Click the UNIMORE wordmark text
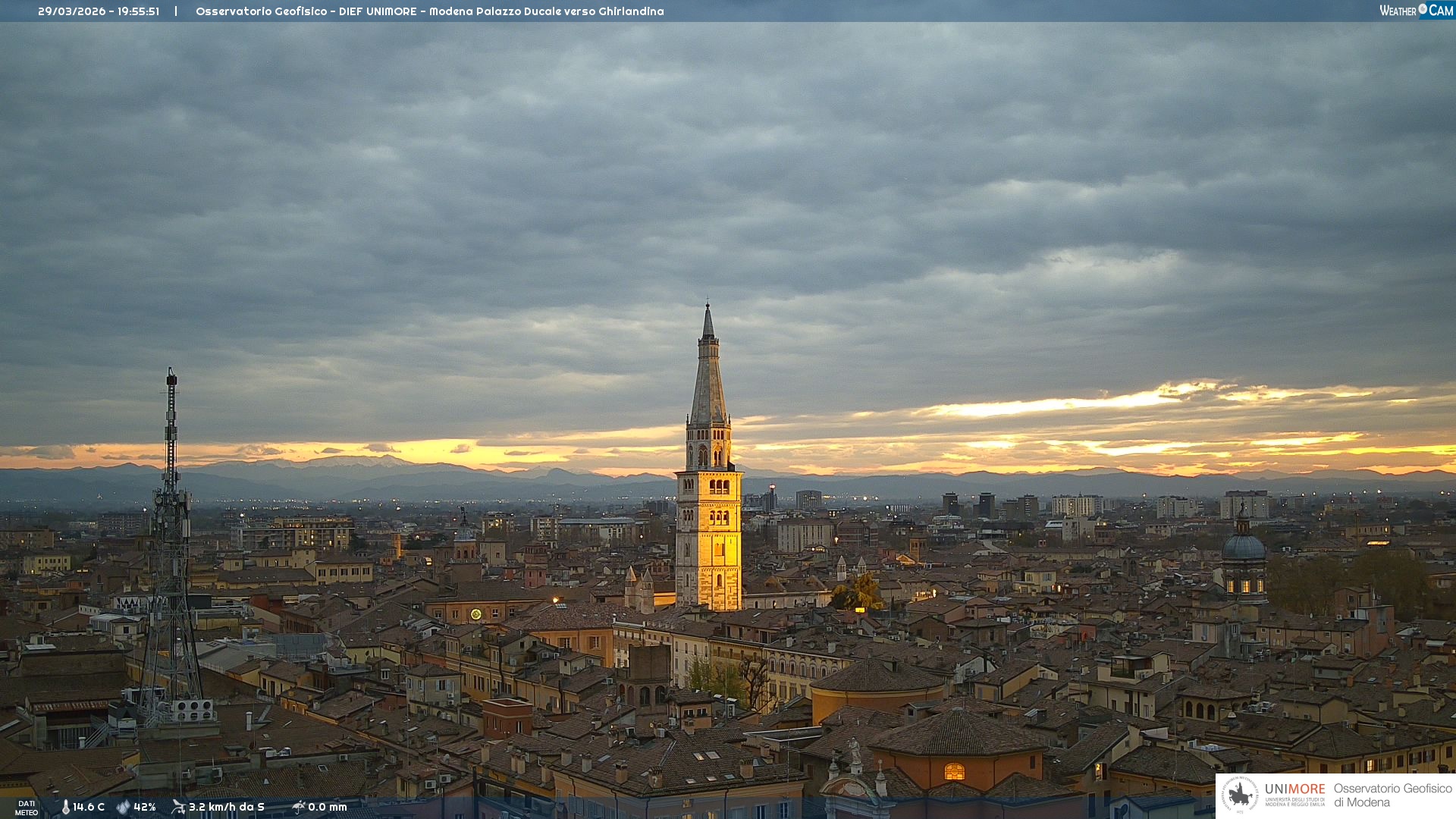The image size is (1456, 819). (x=1294, y=789)
